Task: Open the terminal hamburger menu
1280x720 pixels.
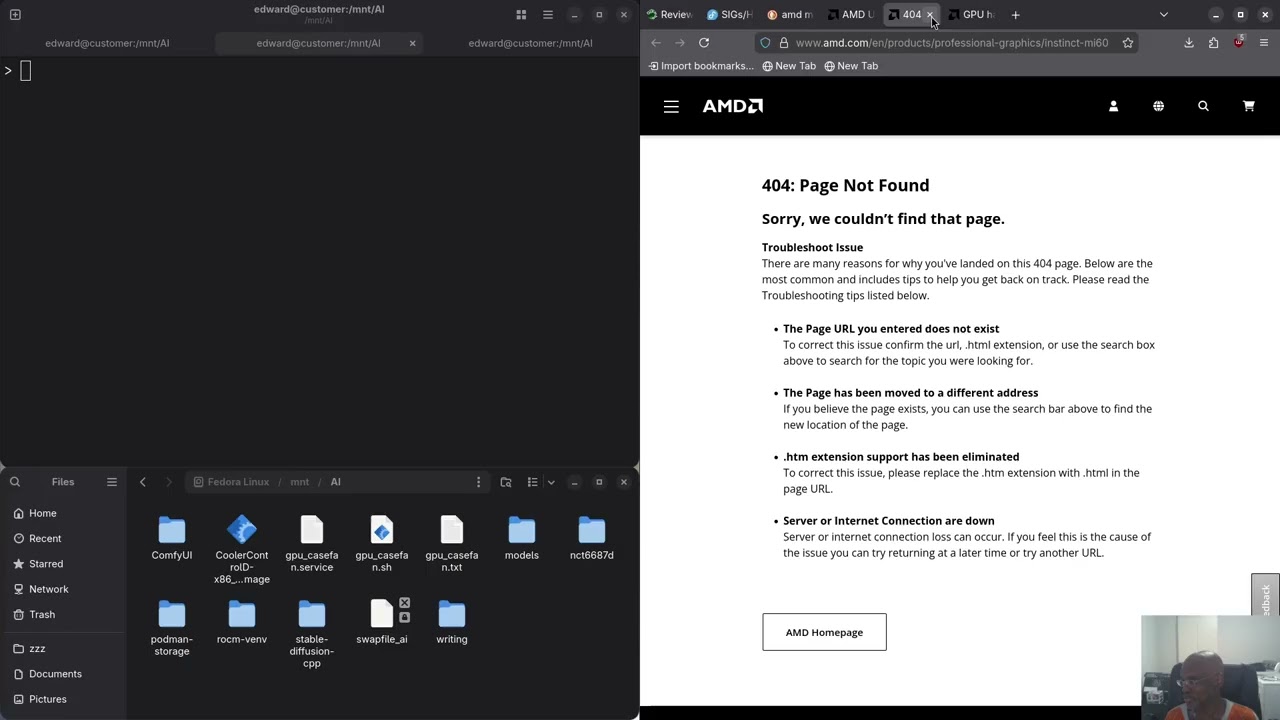Action: (x=547, y=15)
